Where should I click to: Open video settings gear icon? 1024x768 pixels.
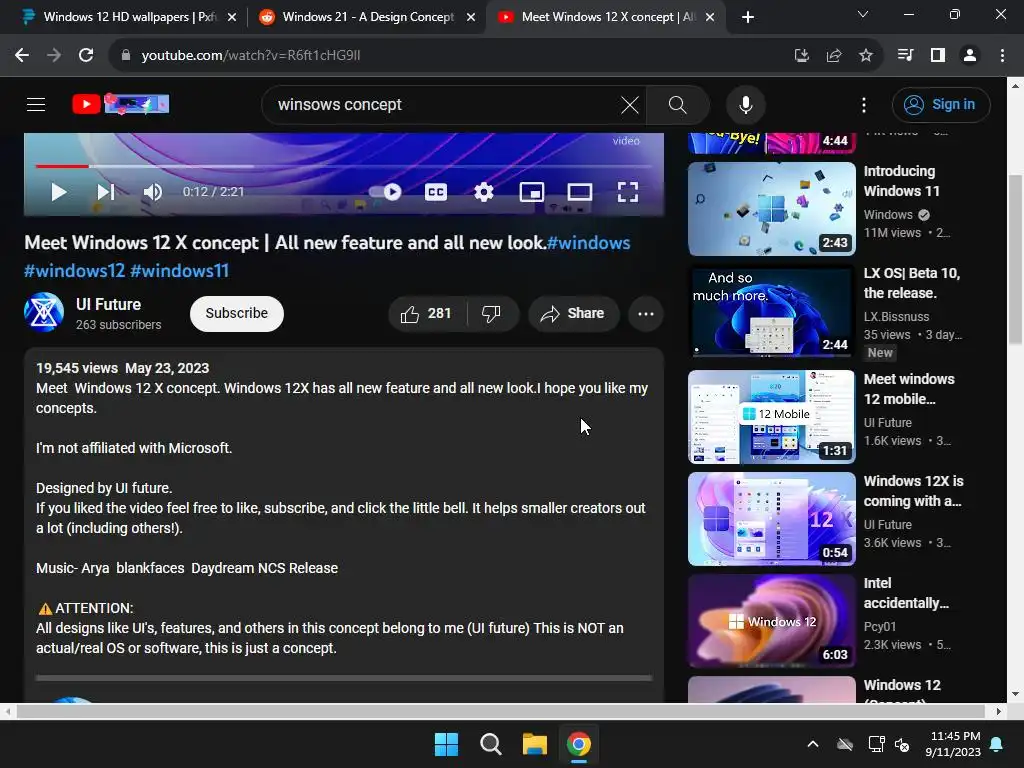click(x=483, y=192)
